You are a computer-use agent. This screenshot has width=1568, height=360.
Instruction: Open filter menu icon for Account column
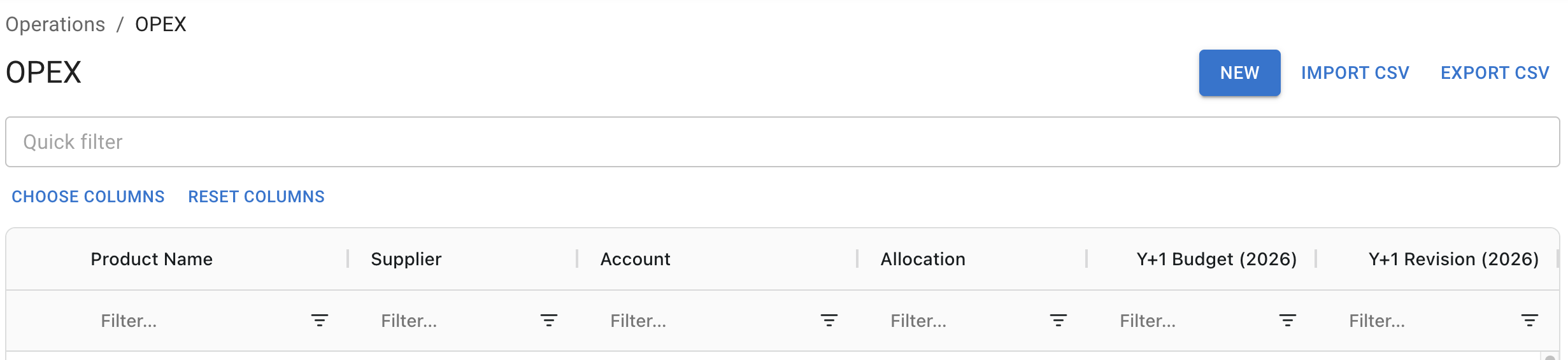(829, 321)
